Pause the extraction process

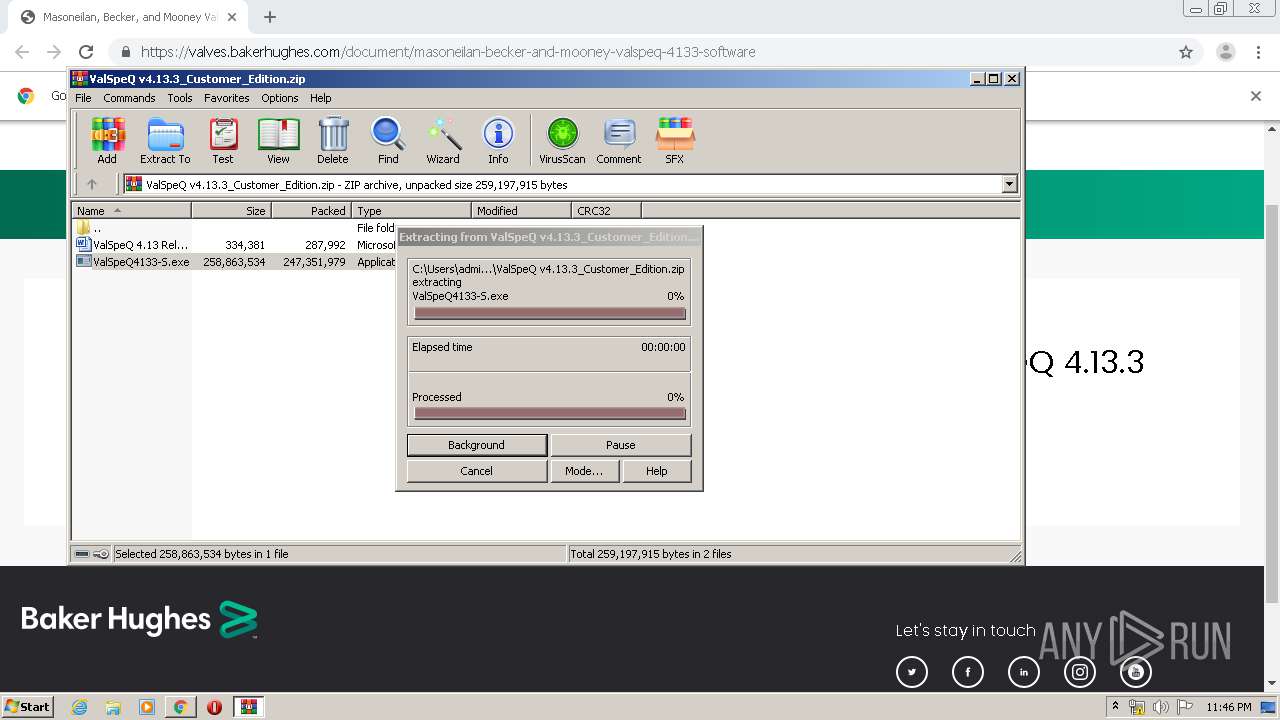pos(621,445)
